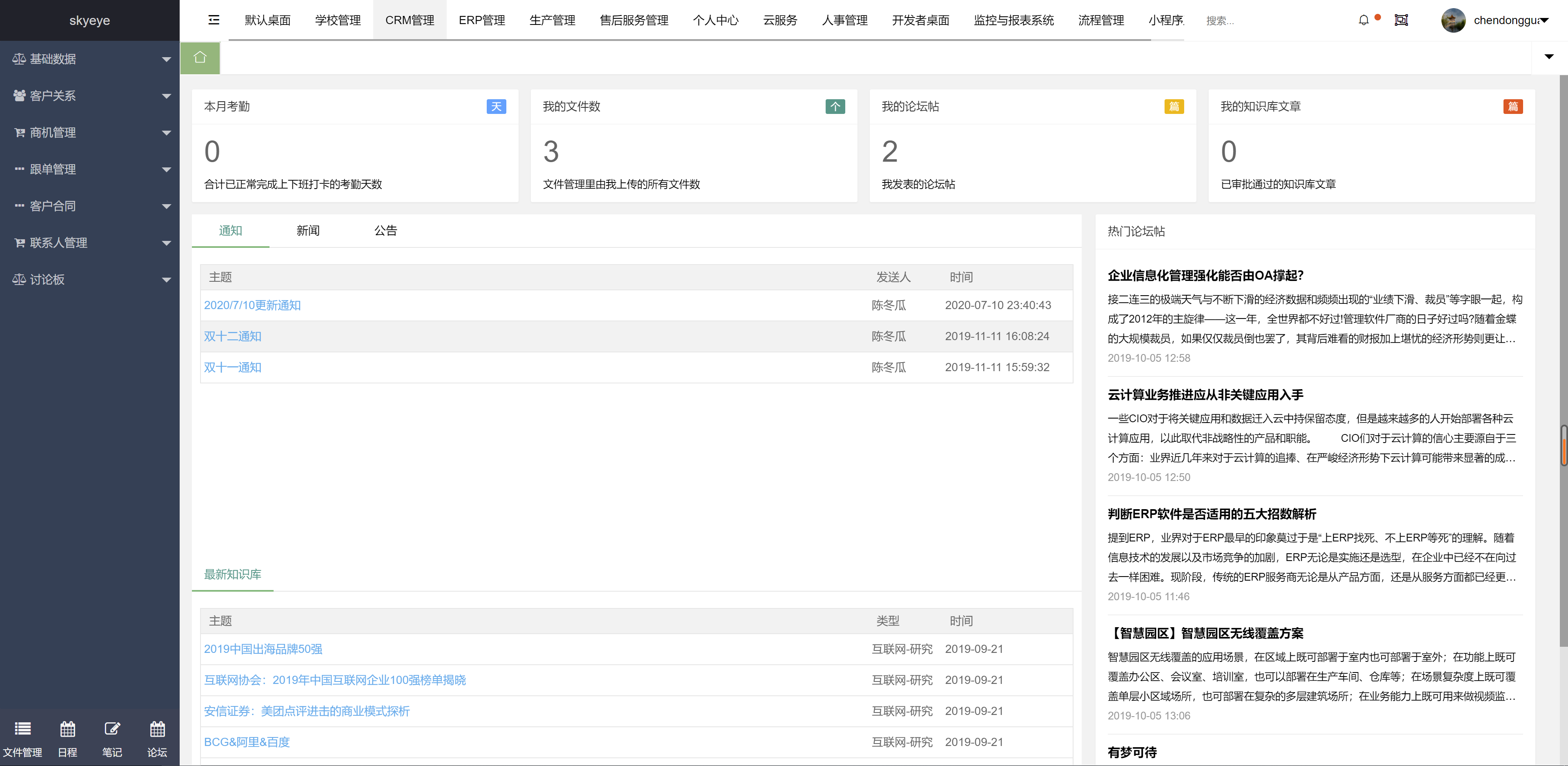Screen dimensions: 1568x766
Task: Click the 跟单管理 dots icon
Action: click(x=20, y=169)
